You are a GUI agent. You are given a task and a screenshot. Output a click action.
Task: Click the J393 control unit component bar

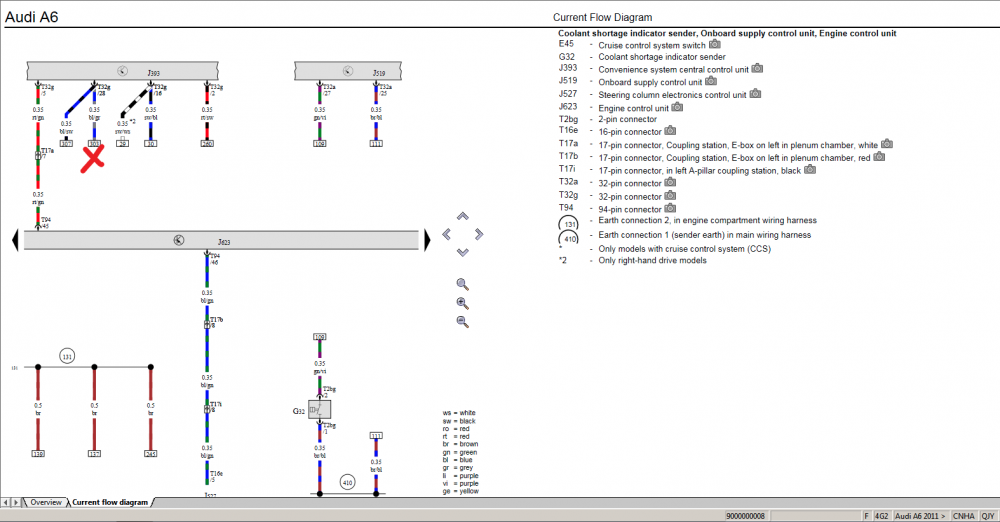pos(122,71)
